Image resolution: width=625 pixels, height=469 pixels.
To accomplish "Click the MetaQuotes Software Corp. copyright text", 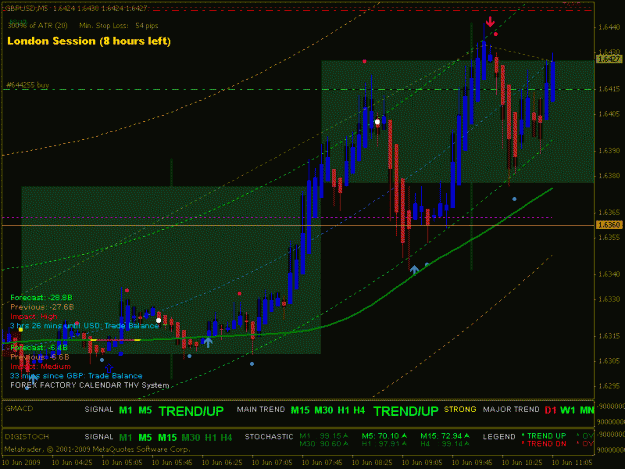I will click(97, 449).
